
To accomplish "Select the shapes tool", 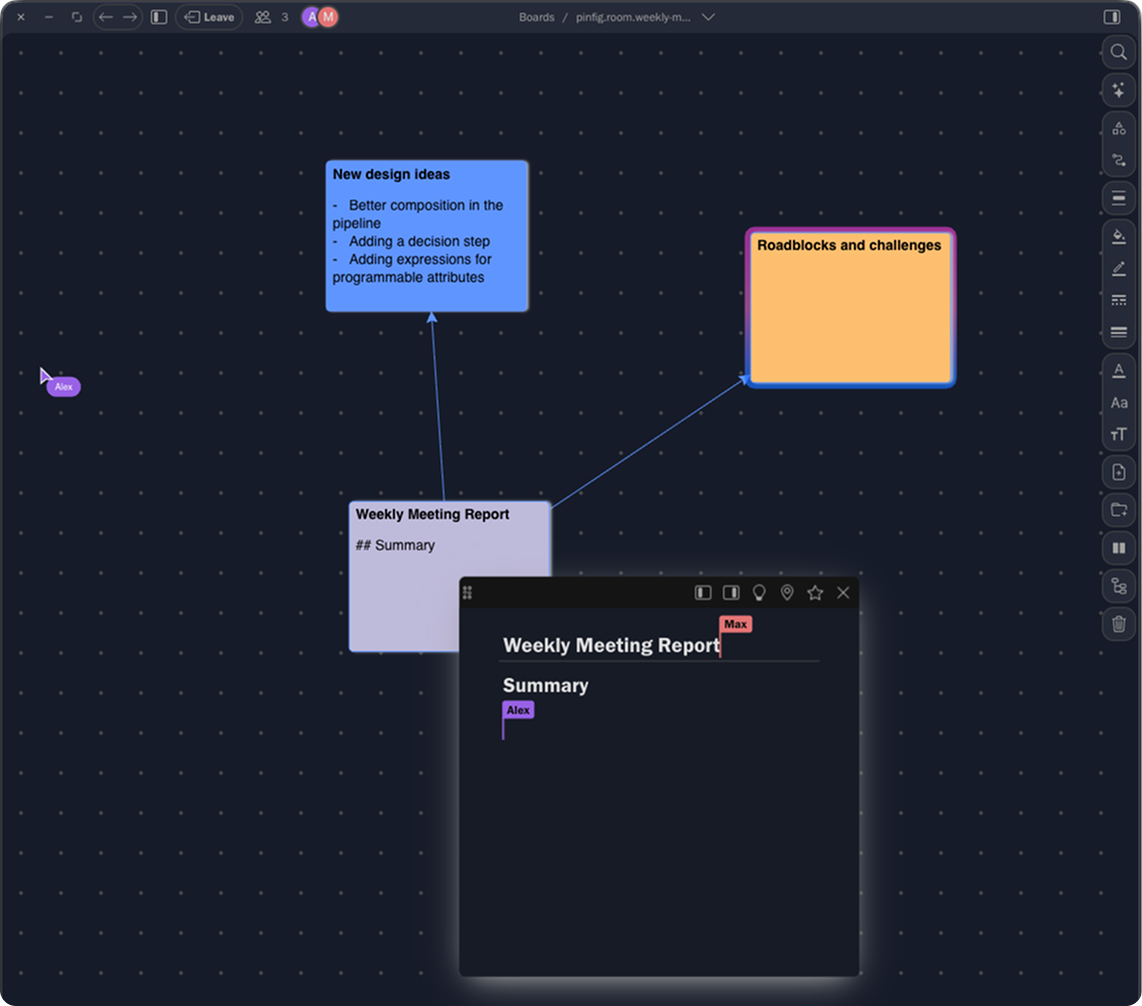I will [1118, 128].
